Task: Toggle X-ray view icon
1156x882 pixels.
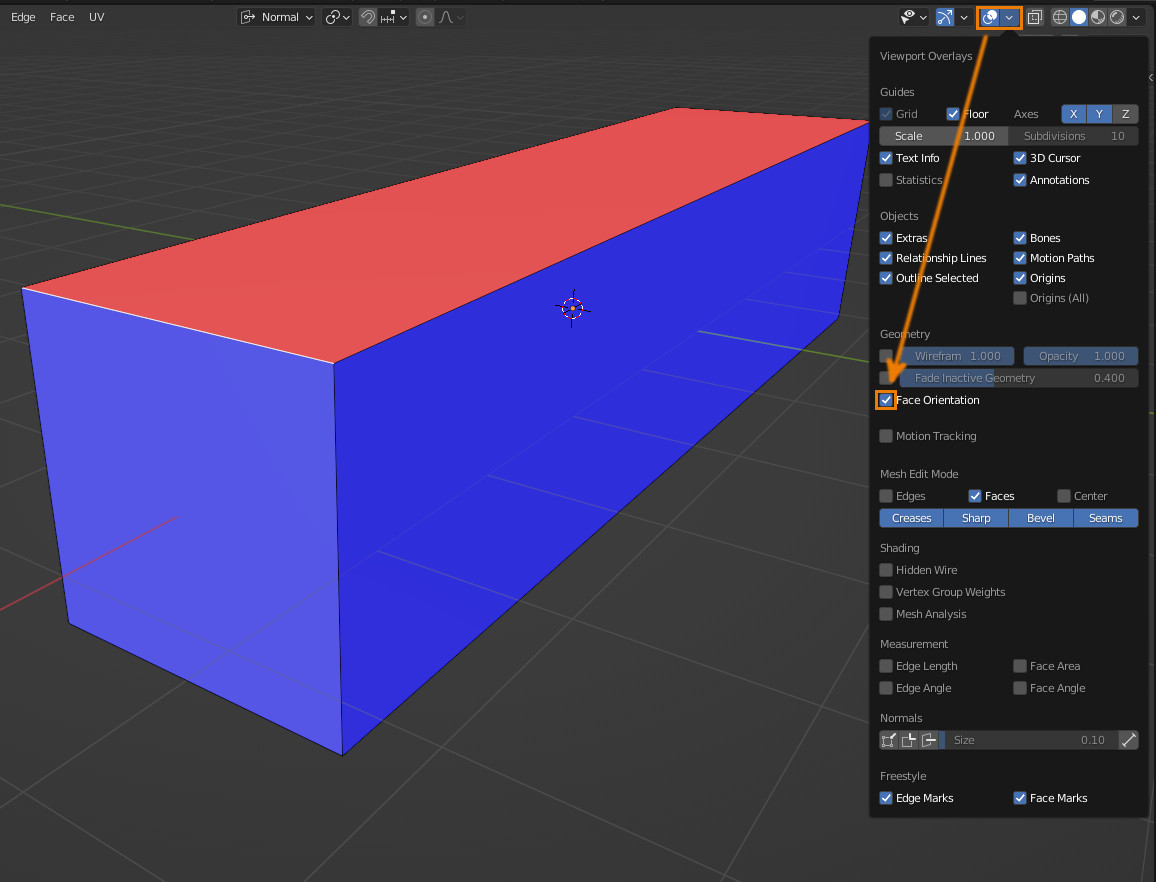Action: point(1035,17)
